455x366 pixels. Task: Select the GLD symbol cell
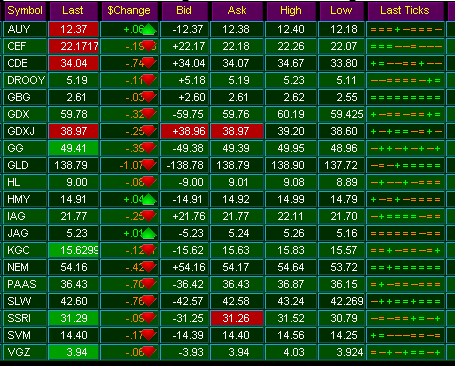pos(25,165)
